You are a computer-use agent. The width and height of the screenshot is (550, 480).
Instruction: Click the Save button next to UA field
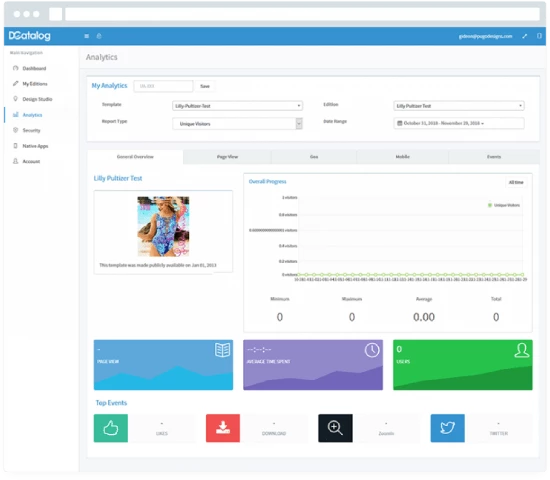[x=205, y=86]
